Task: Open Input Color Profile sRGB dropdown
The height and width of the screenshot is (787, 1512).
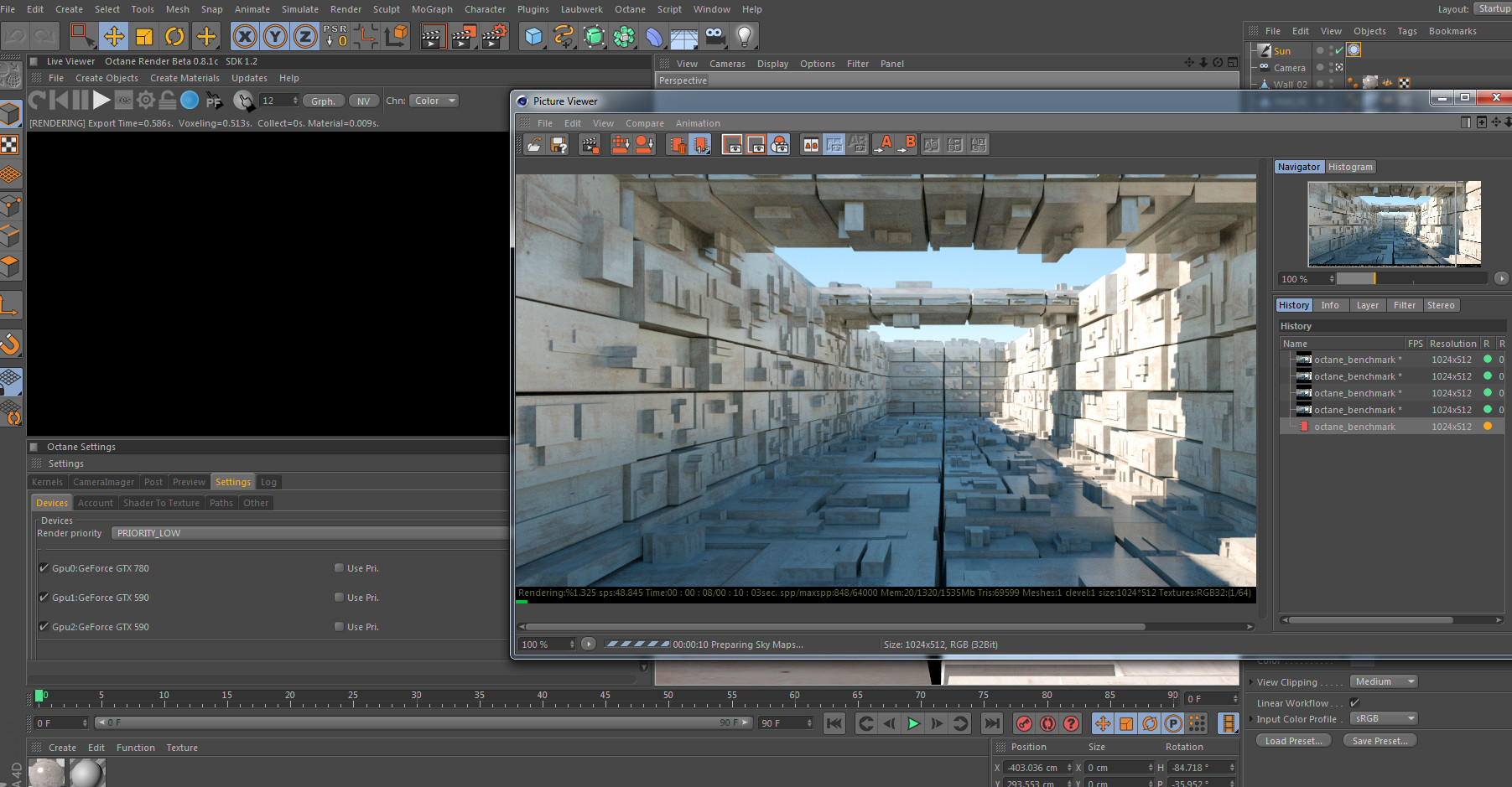Action: click(1384, 719)
